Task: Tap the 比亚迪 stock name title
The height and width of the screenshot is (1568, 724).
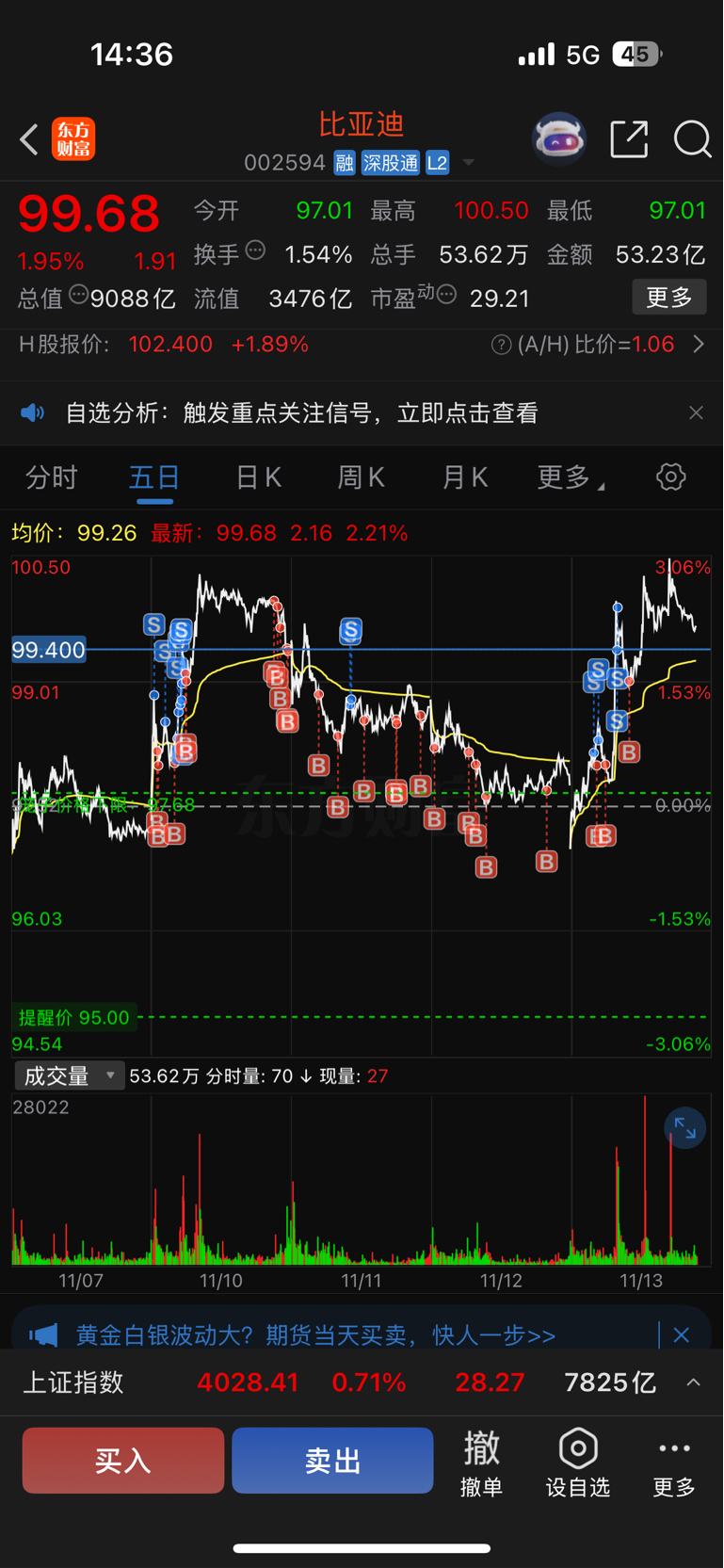Action: [362, 124]
